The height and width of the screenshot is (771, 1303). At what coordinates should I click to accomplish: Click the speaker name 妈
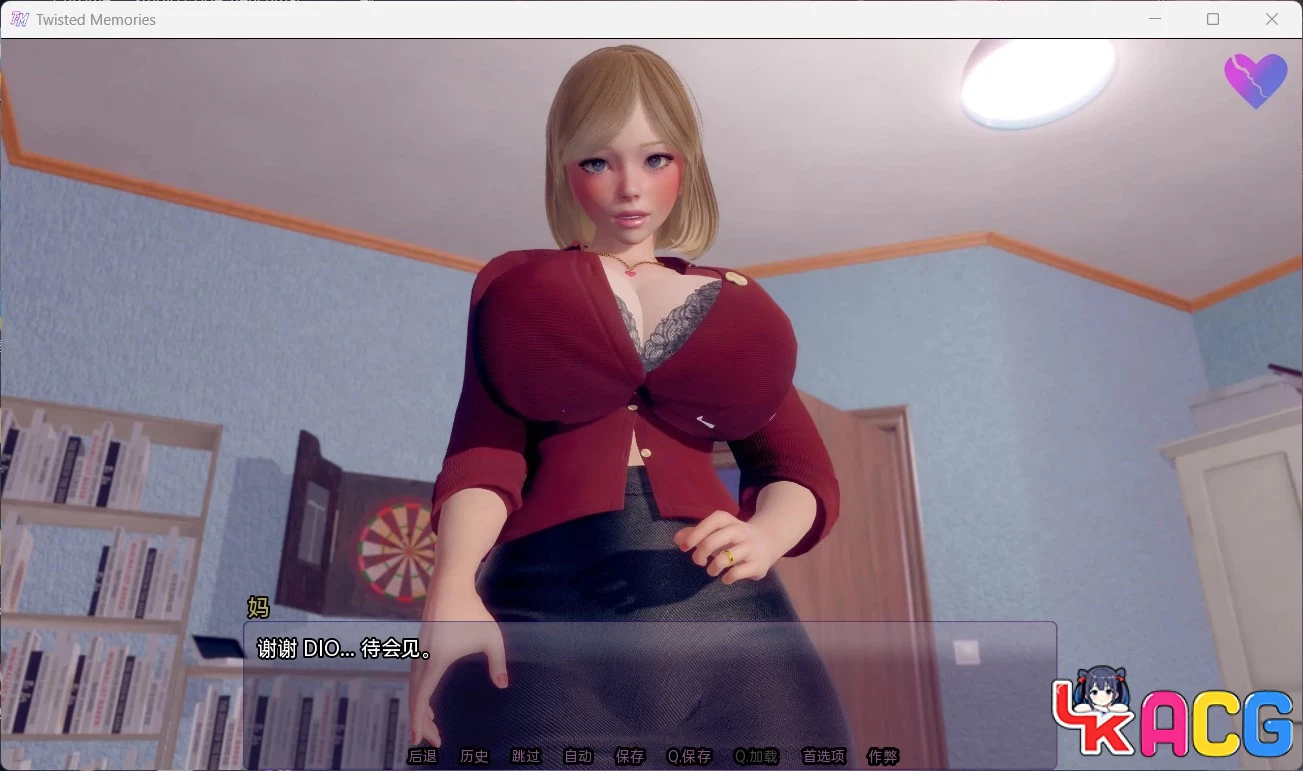[258, 606]
